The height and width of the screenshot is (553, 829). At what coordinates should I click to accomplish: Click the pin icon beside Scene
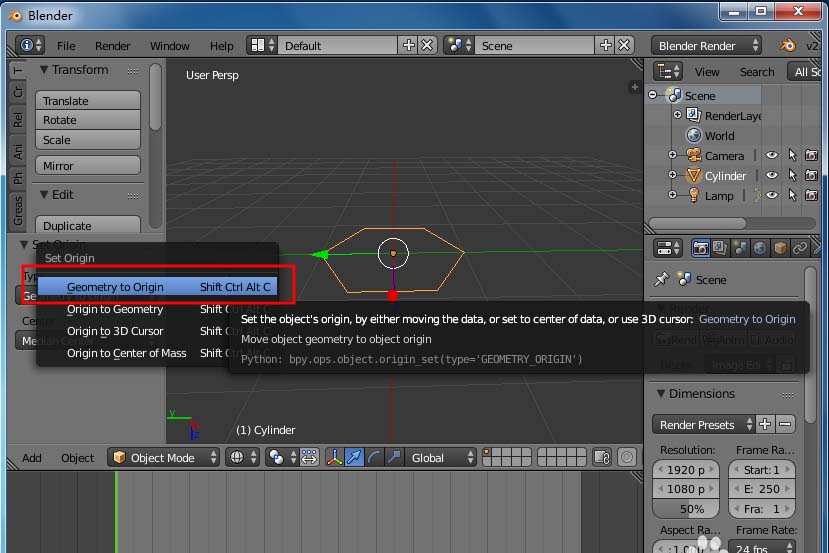(x=661, y=280)
